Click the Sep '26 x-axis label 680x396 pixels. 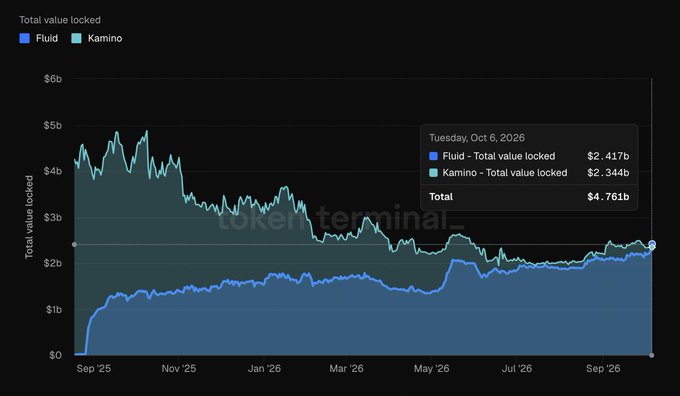[x=603, y=369]
